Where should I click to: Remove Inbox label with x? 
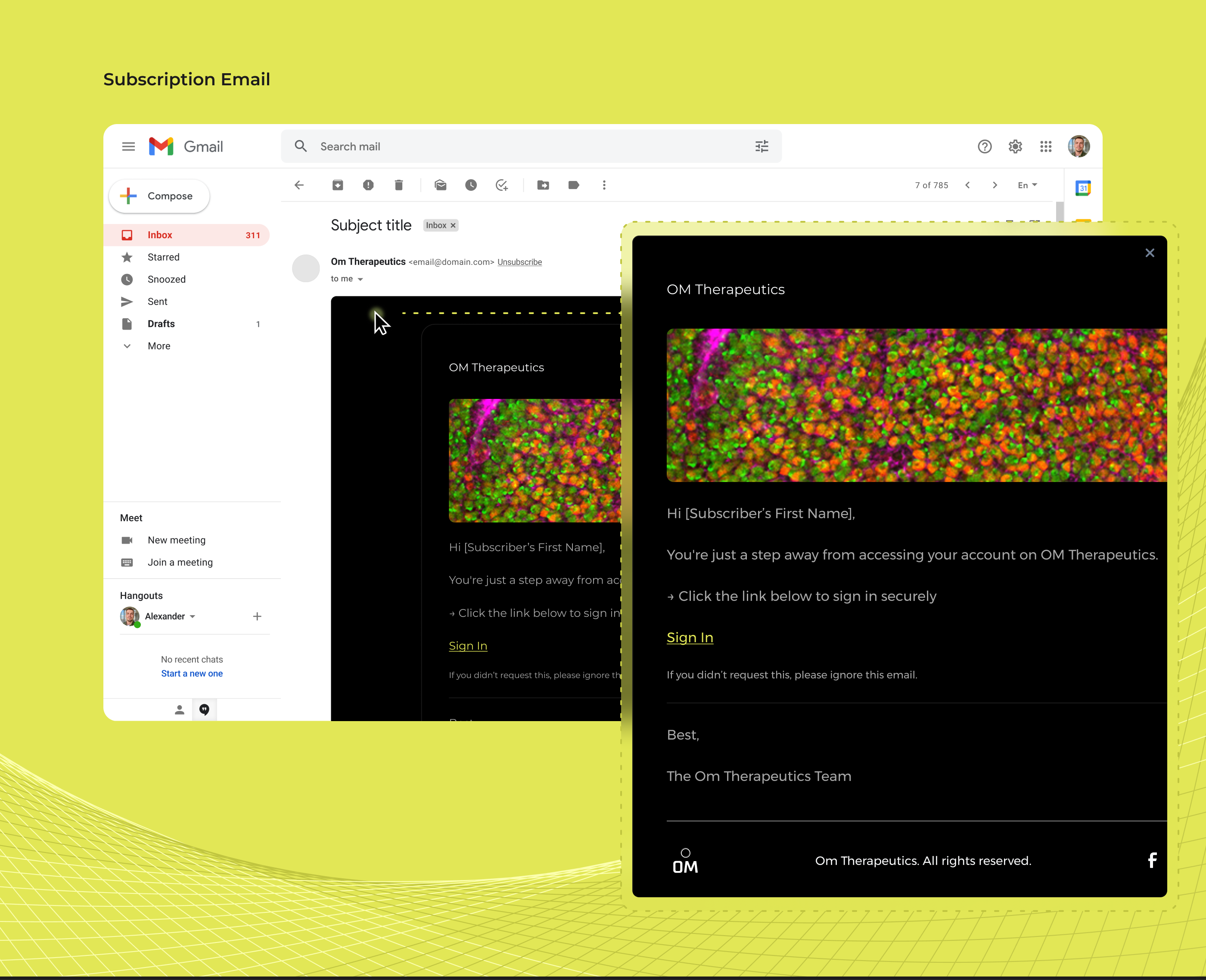453,226
